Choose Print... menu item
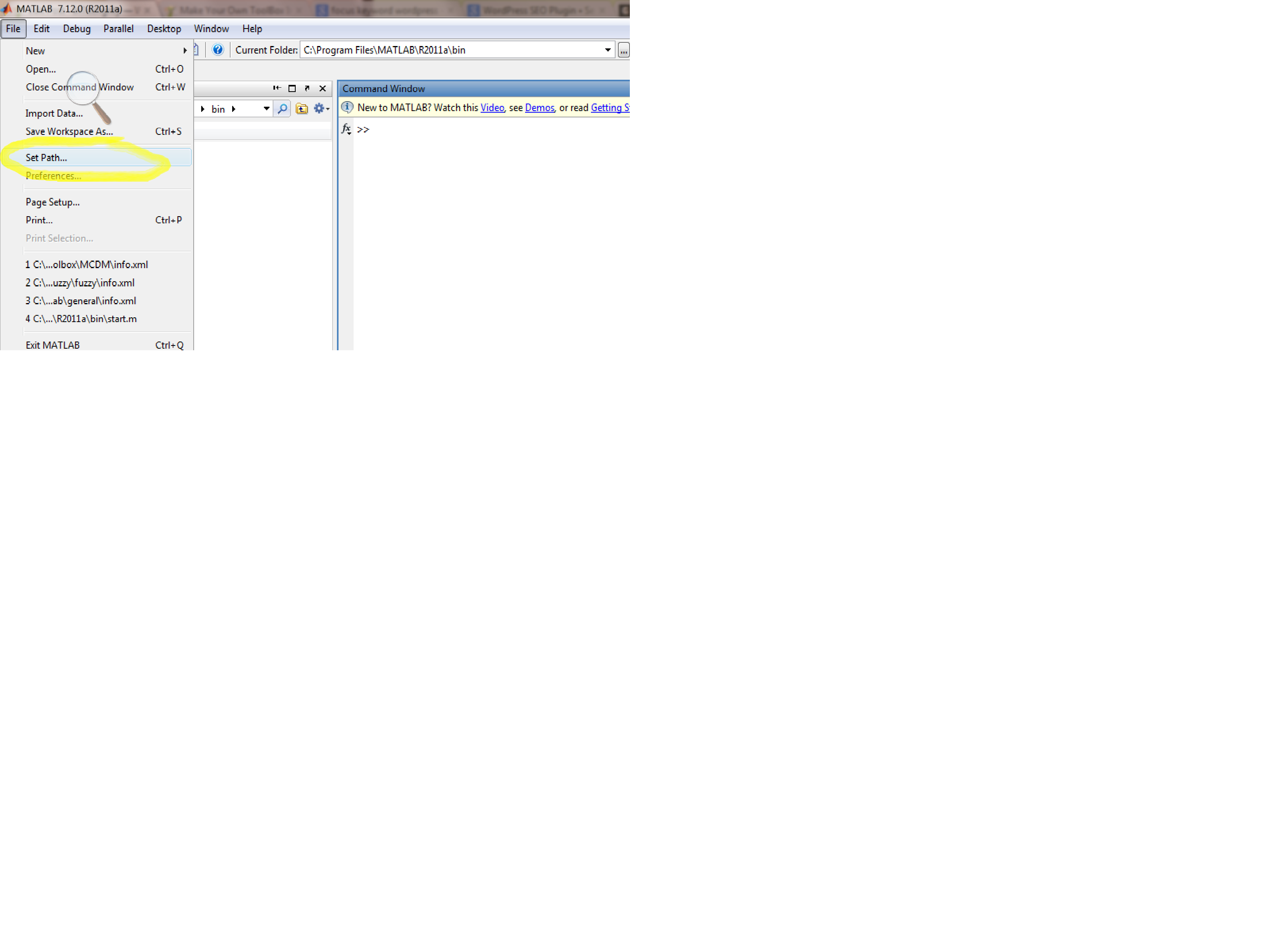 (x=107, y=220)
